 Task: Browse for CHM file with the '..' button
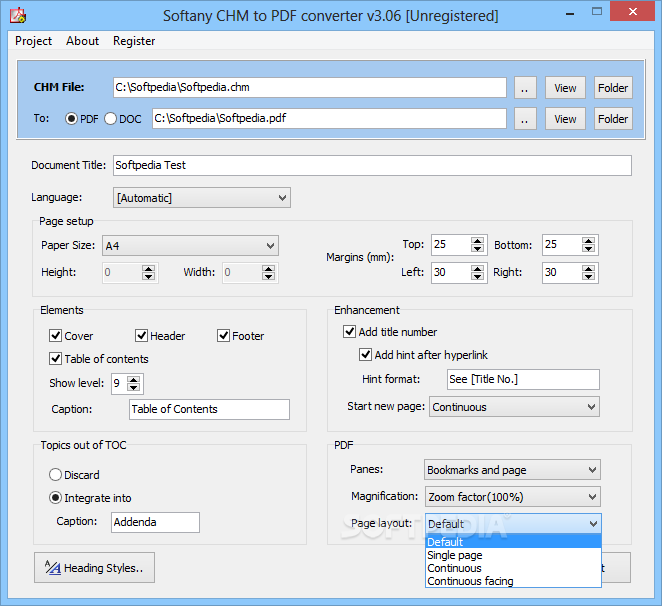point(525,88)
